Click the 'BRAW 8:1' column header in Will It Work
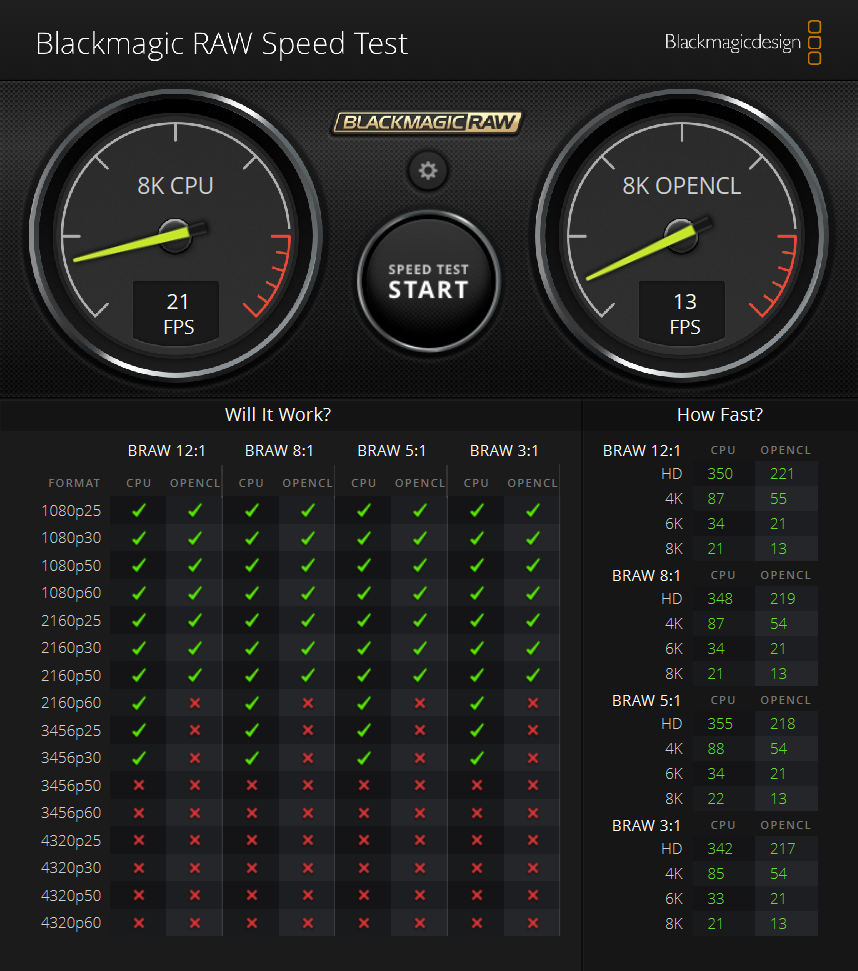Viewport: 858px width, 971px height. 279,451
